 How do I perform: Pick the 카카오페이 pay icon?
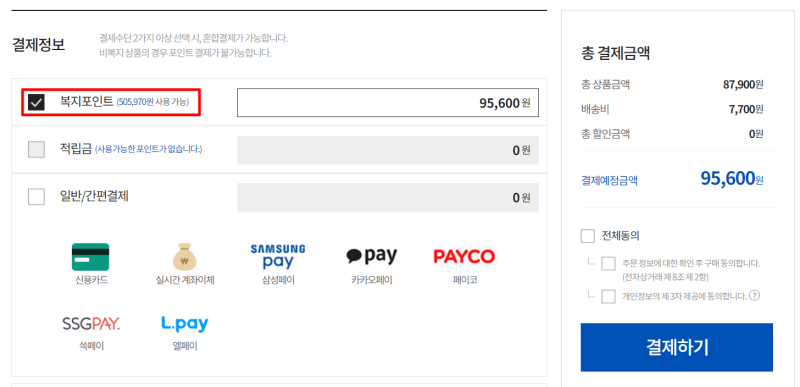click(371, 255)
